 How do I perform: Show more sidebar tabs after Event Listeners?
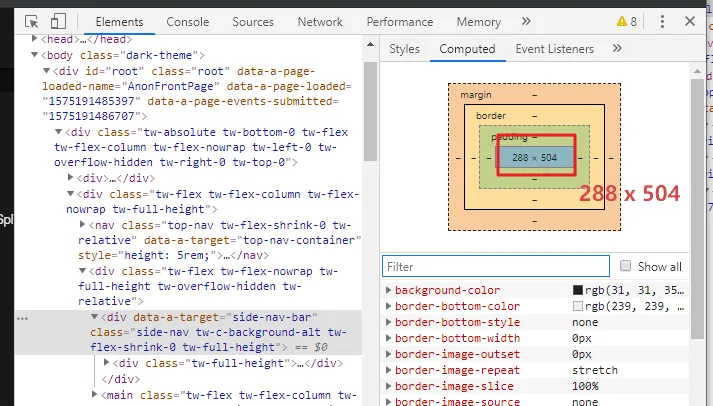click(x=617, y=48)
